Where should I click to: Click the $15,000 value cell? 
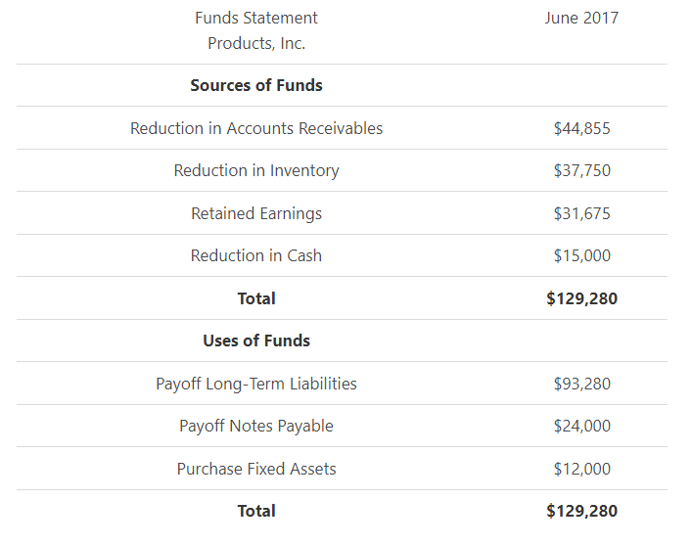click(581, 256)
